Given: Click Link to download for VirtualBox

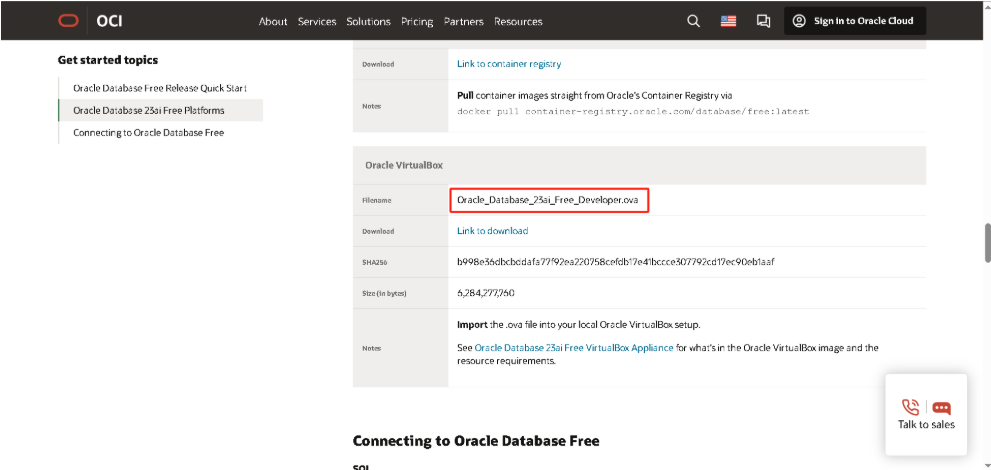Looking at the screenshot, I should click(492, 231).
